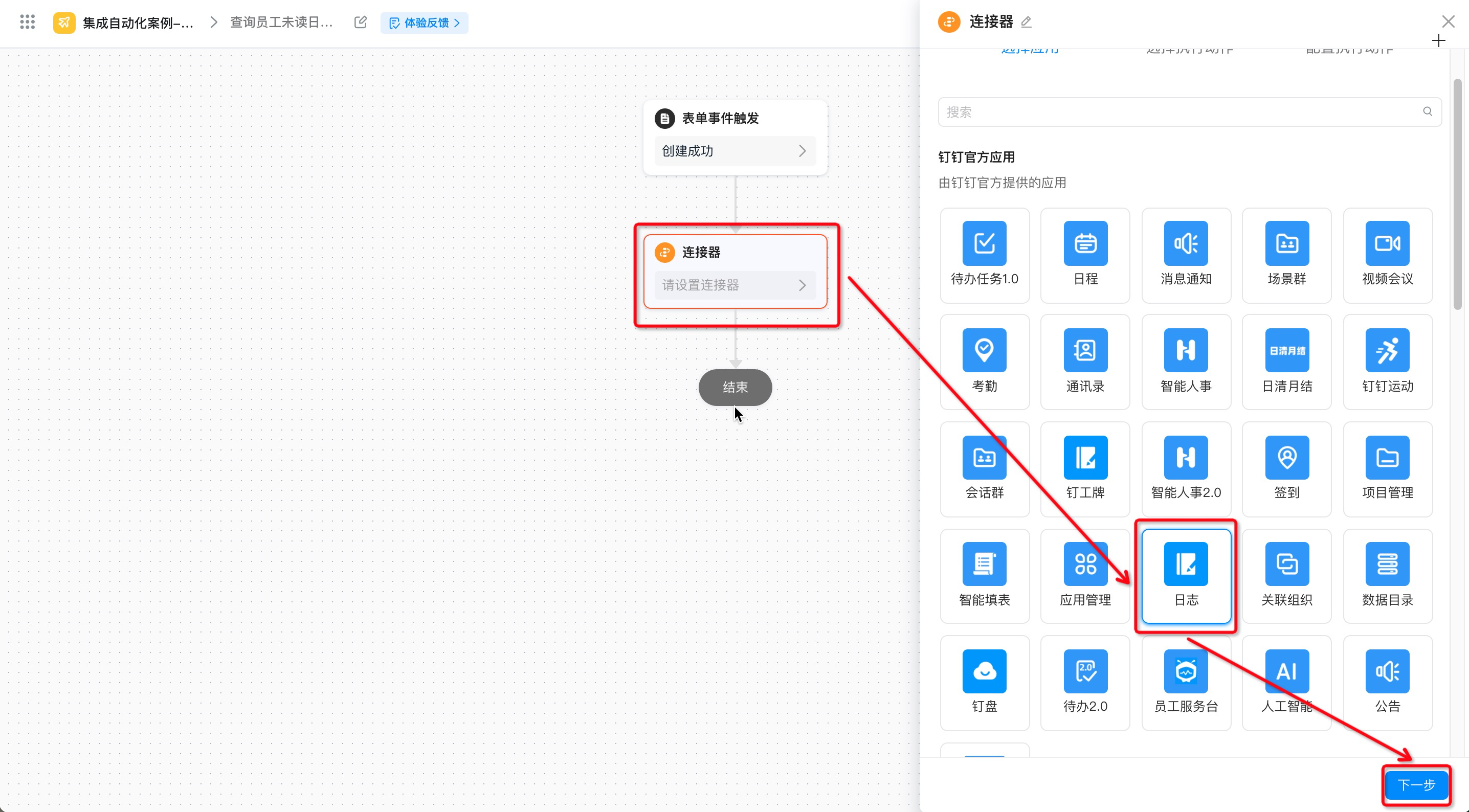Open the 集成自动化案例 breadcrumb
Screen dimensions: 1469x812
(138, 23)
